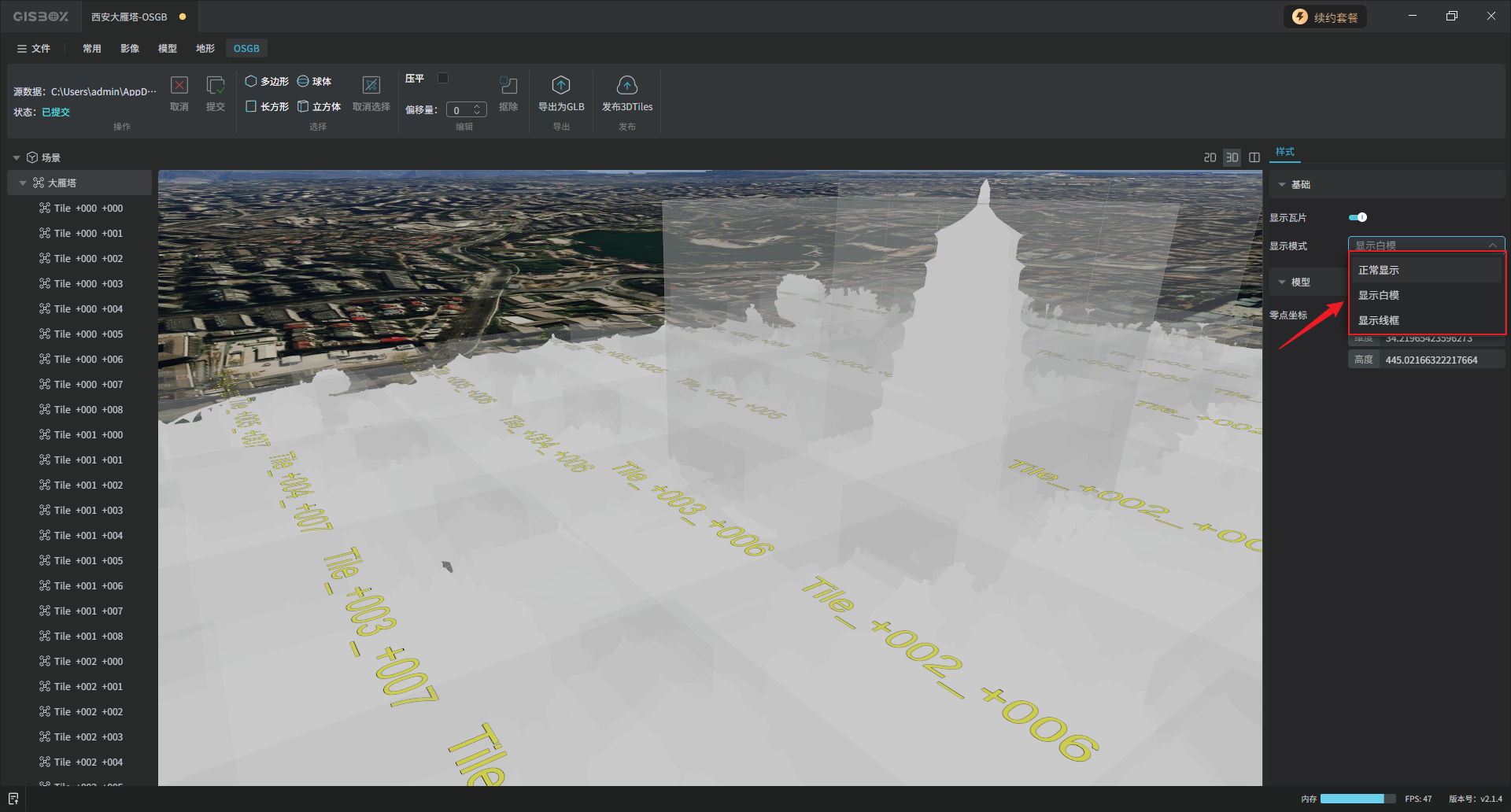
Task: Collapse the 大雁塔 tree node
Action: [23, 183]
